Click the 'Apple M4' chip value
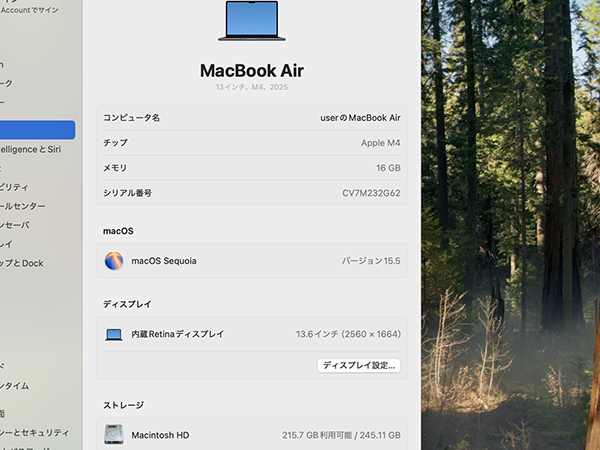 [381, 143]
